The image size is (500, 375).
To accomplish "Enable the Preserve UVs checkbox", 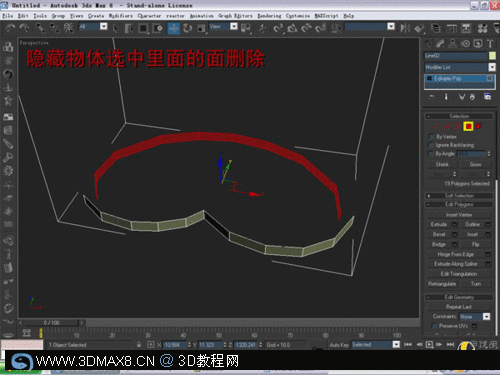I will pos(434,326).
